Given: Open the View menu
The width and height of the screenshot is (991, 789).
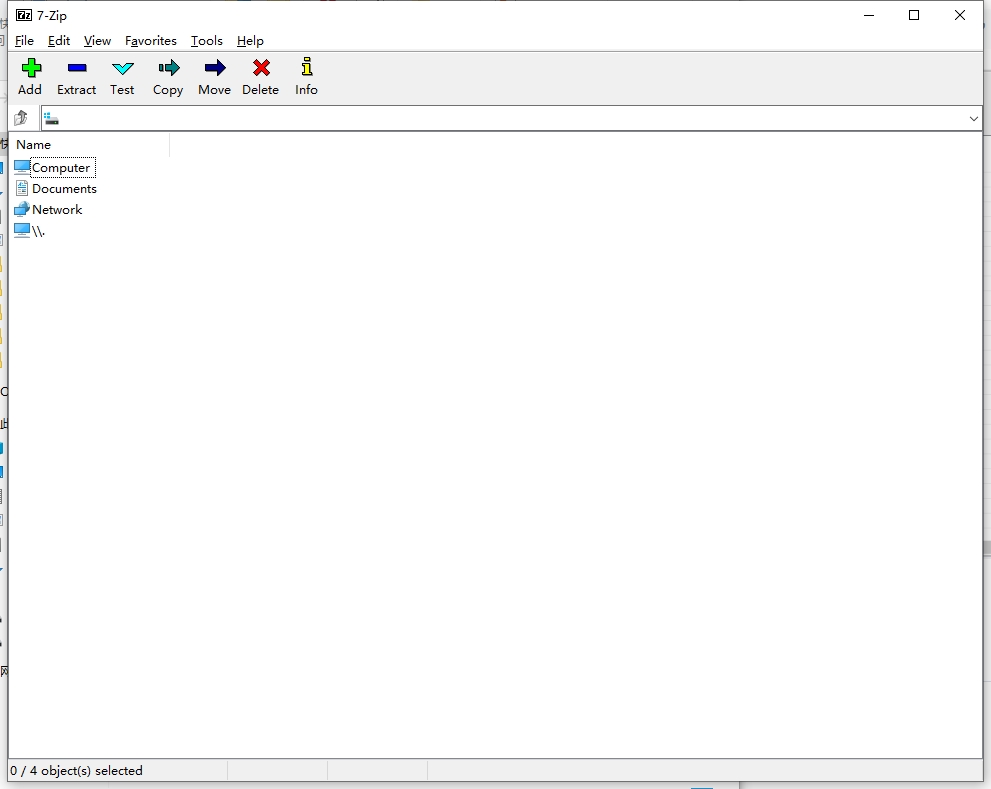Looking at the screenshot, I should pos(97,40).
